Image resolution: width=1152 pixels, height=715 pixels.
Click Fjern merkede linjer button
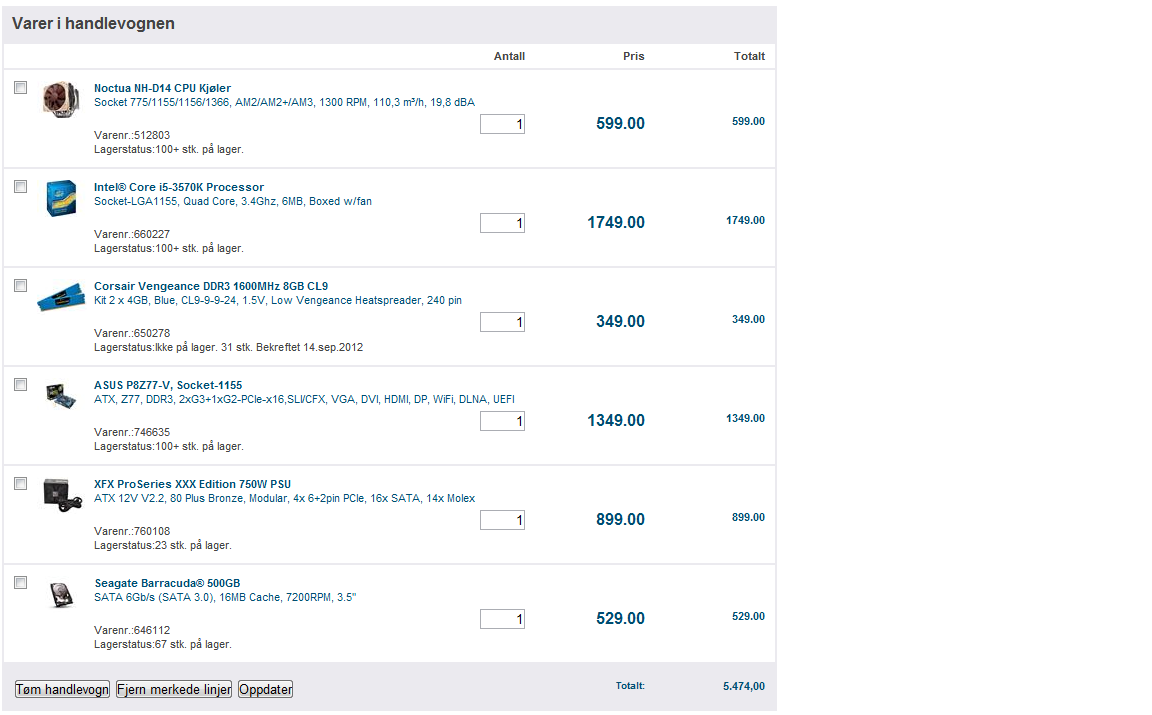pyautogui.click(x=174, y=689)
